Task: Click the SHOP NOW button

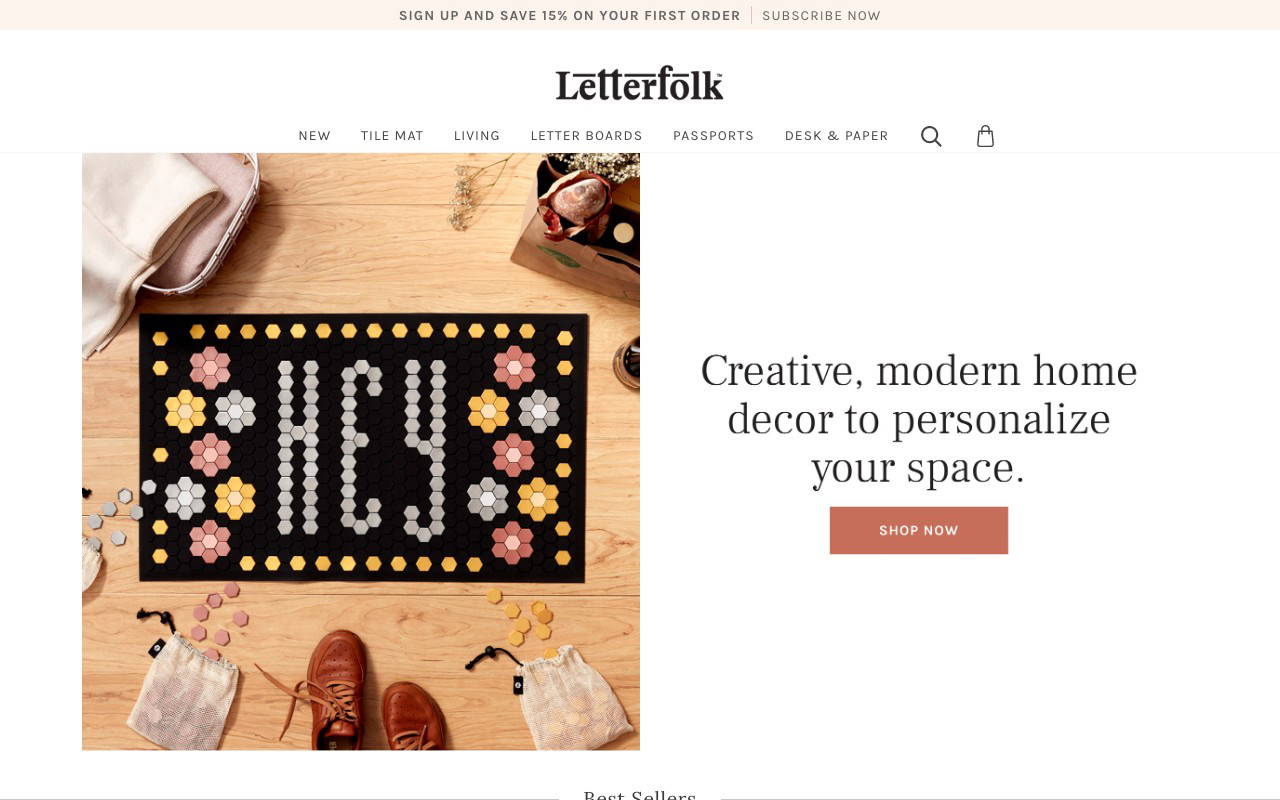Action: 918,530
